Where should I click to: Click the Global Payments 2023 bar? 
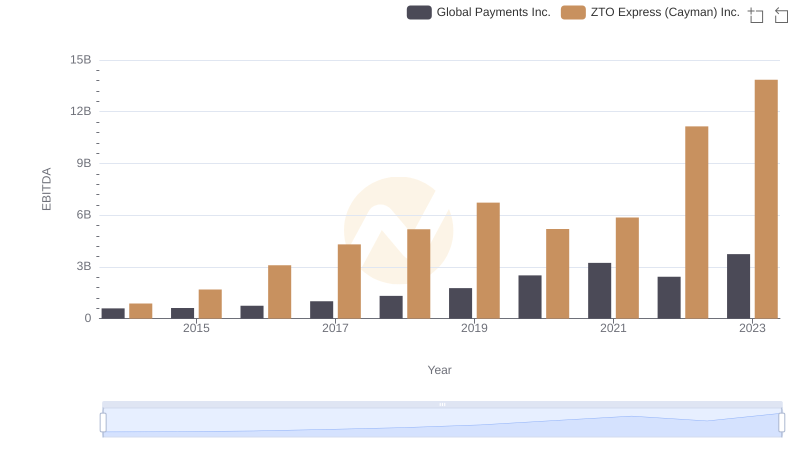738,286
